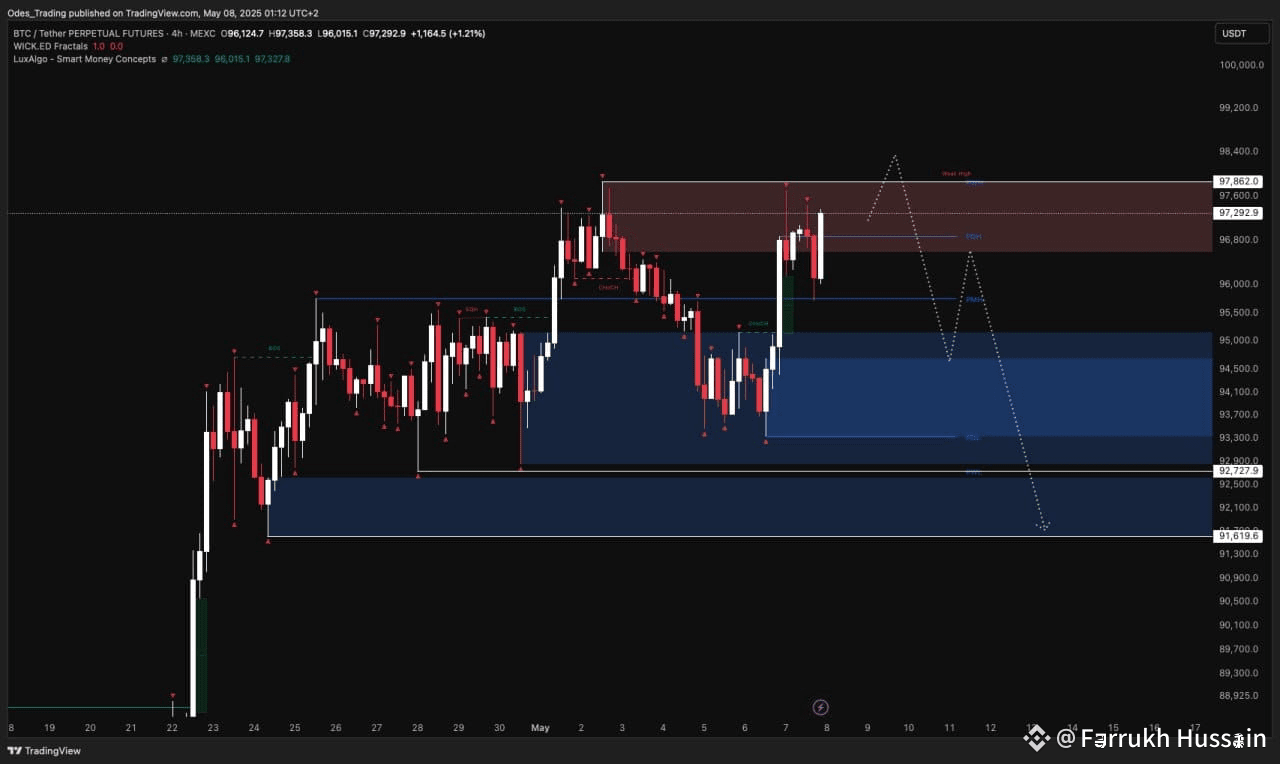1280x764 pixels.
Task: Click the TradingView logo in the bottom corner
Action: click(x=45, y=750)
